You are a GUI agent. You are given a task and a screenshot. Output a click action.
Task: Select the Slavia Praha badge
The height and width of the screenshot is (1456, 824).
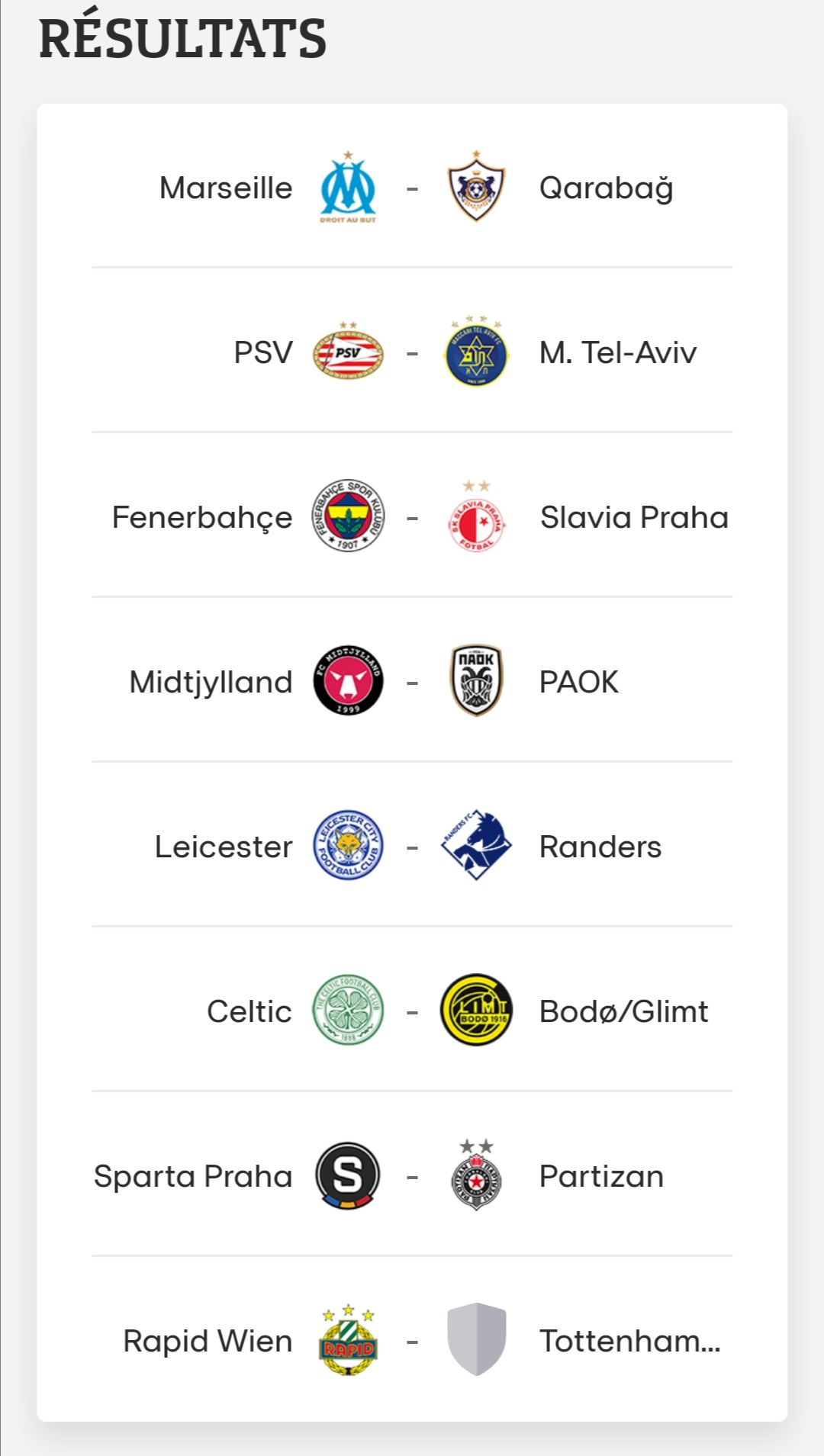pos(476,519)
